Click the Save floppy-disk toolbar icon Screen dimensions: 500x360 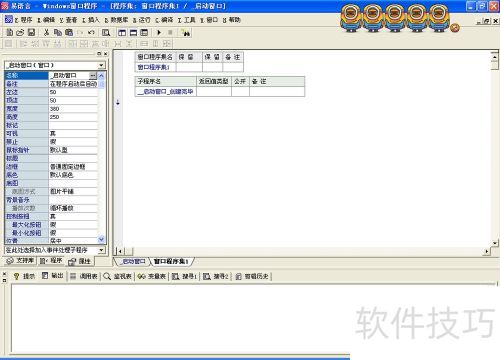31,32
